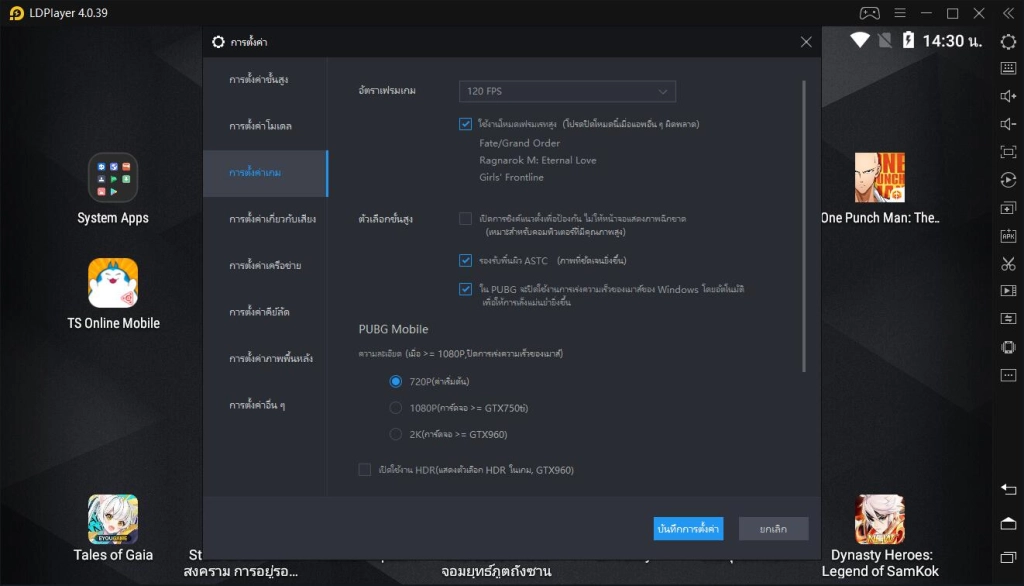
Task: Click the settings dialog vertical scrollbar
Action: [x=803, y=226]
